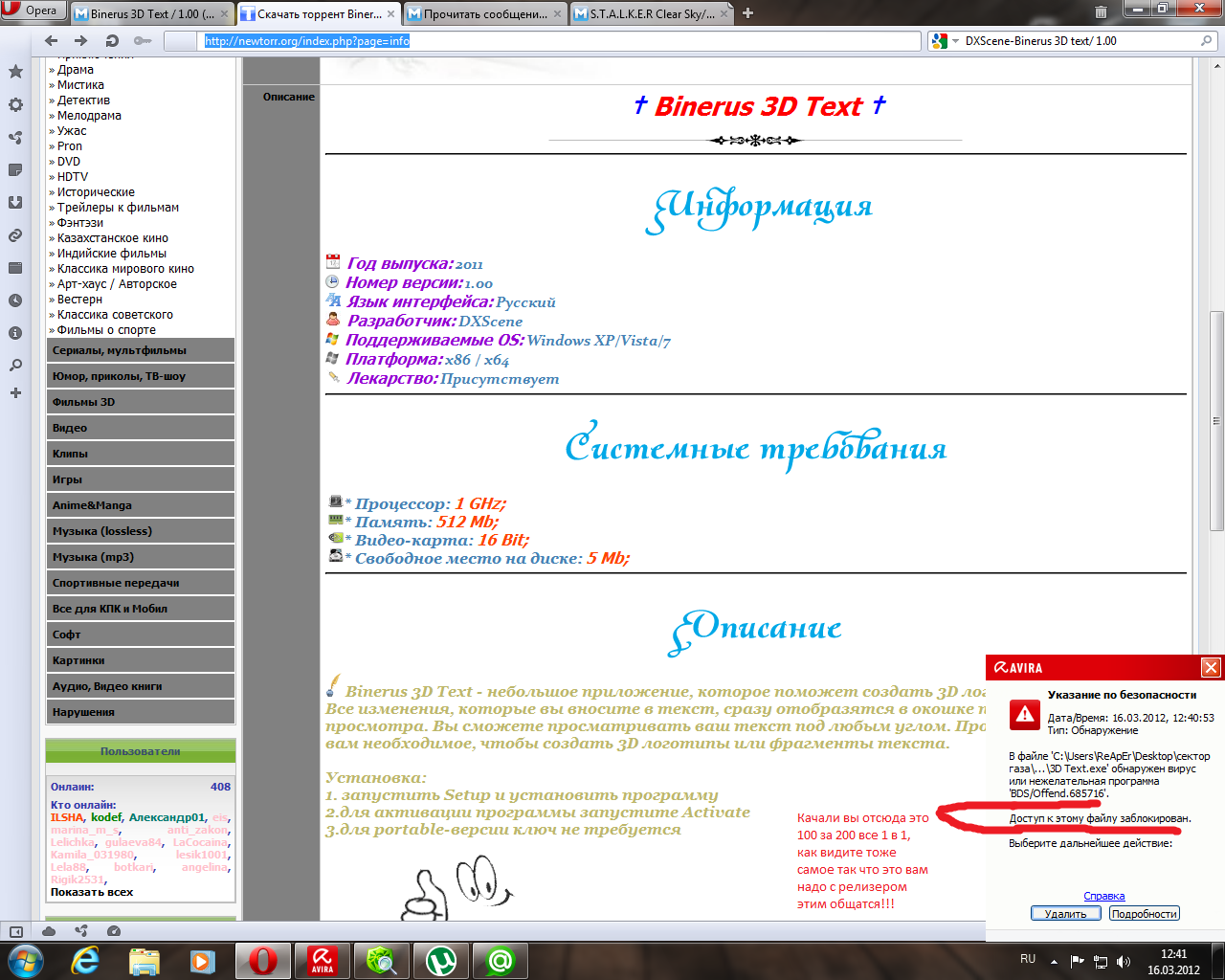1225x980 pixels.
Task: Click the password wand key icon
Action: [x=143, y=41]
